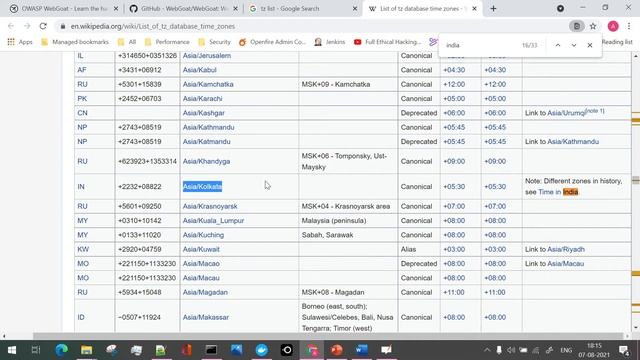
Task: Open the Chrome profile avatar
Action: [613, 26]
